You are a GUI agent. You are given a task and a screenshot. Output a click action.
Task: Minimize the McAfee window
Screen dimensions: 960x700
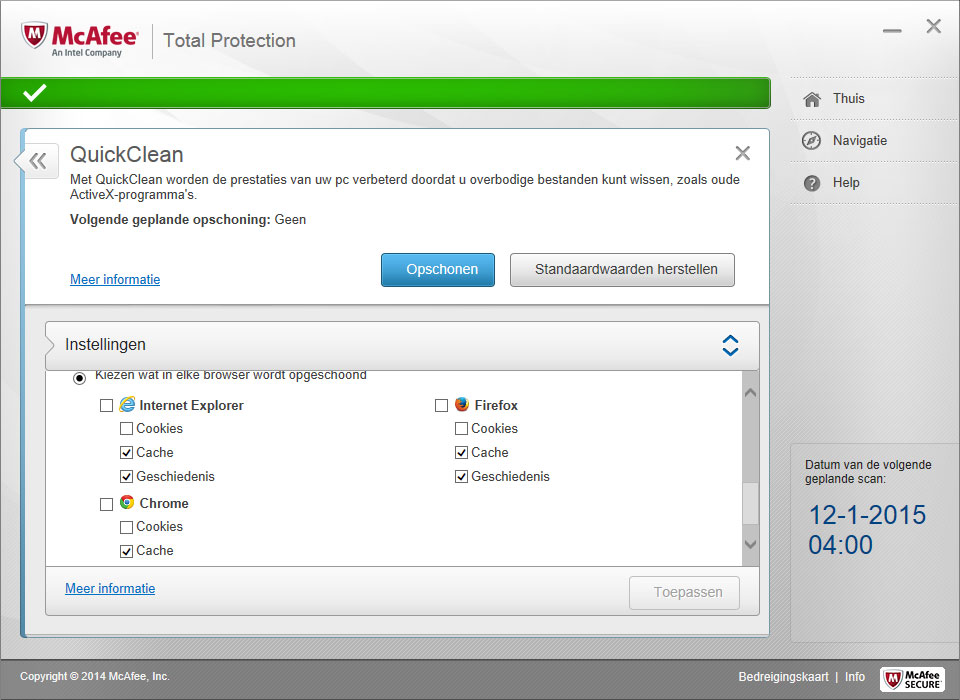892,30
